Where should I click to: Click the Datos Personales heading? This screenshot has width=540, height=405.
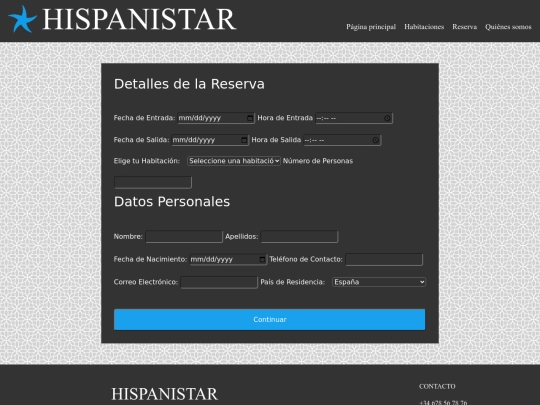(172, 202)
